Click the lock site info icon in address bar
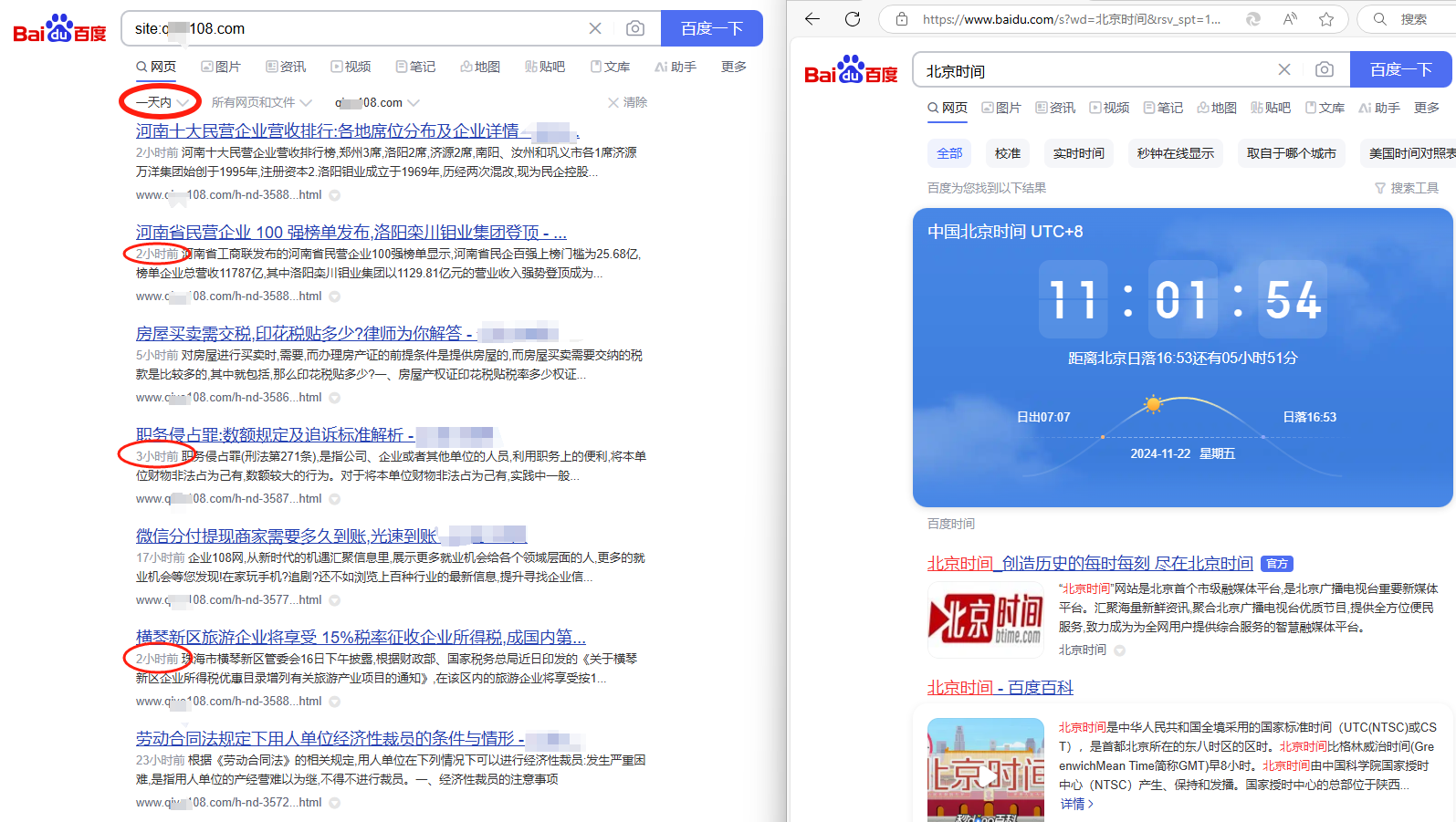 (902, 19)
